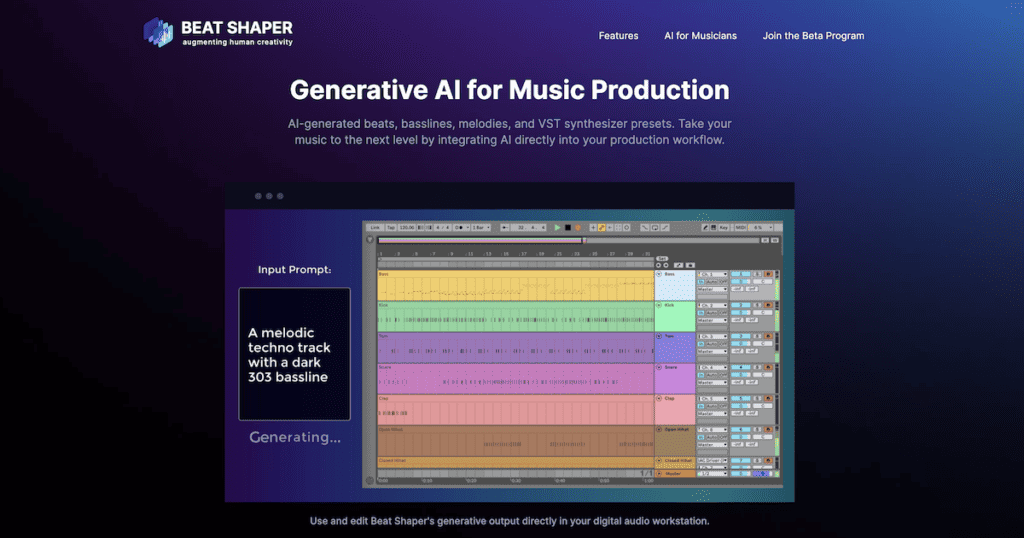Arm the Bass track for recording

[x=768, y=274]
